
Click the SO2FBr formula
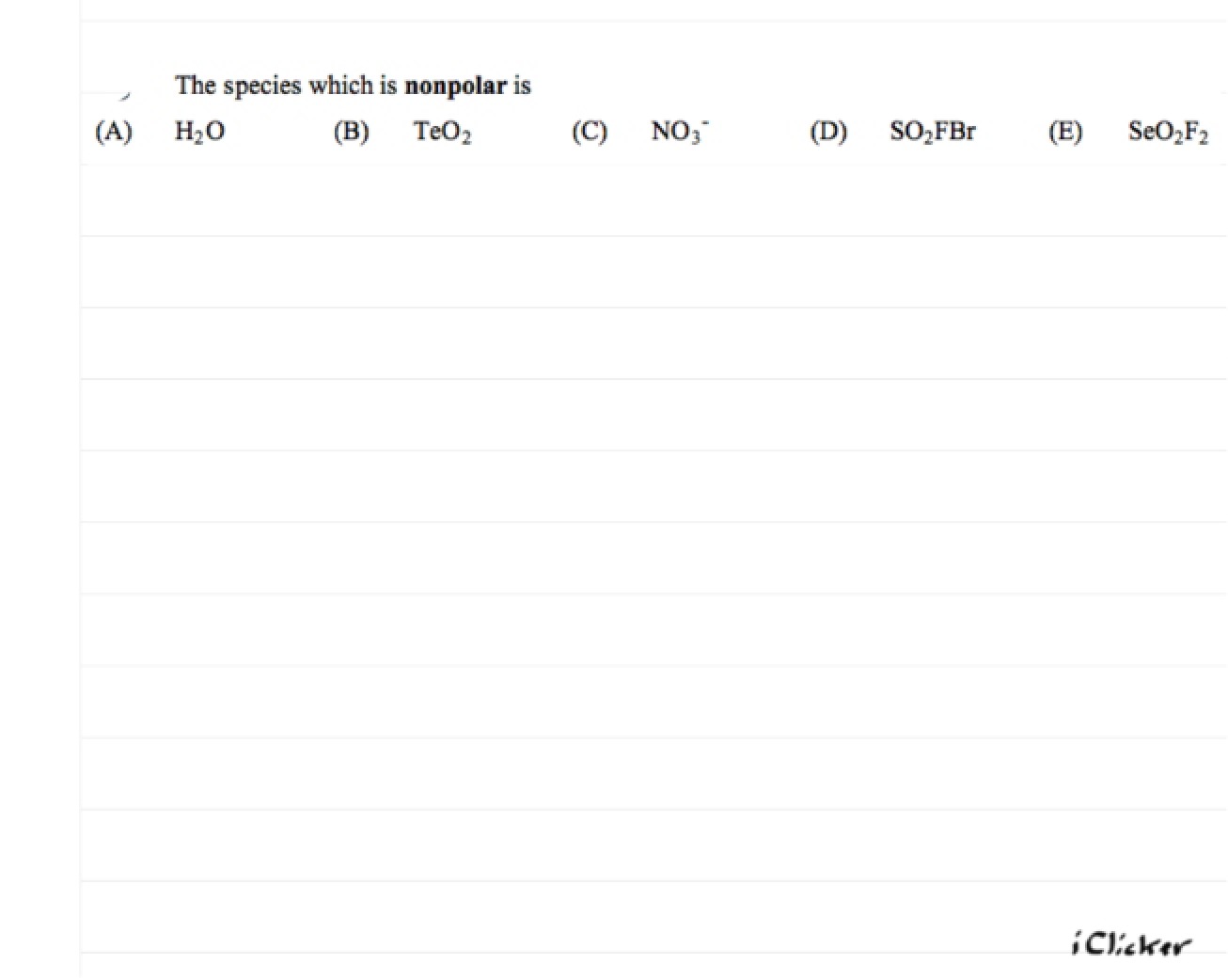[x=933, y=132]
